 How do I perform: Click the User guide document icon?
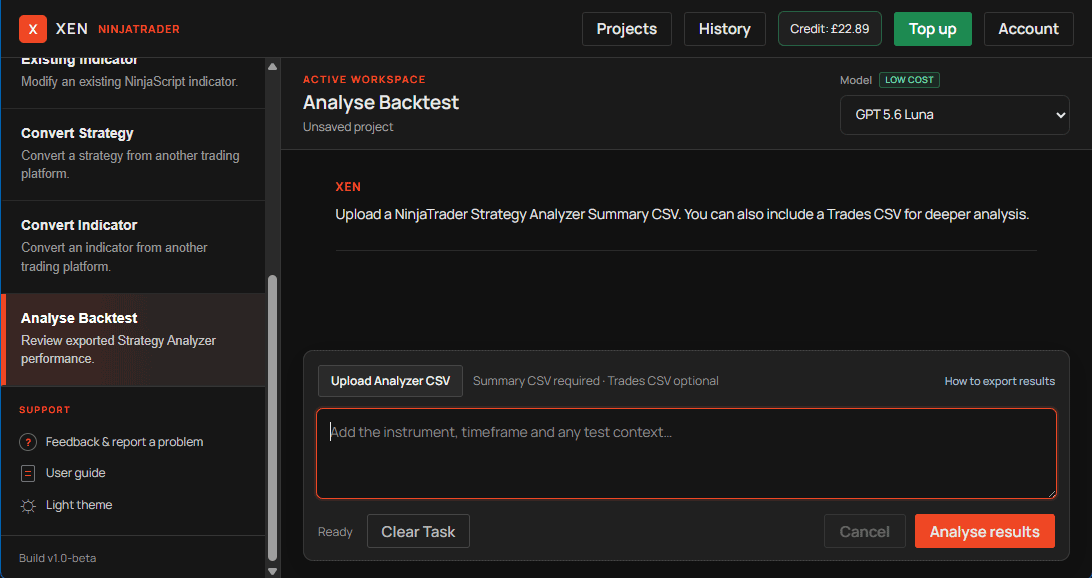pos(28,474)
